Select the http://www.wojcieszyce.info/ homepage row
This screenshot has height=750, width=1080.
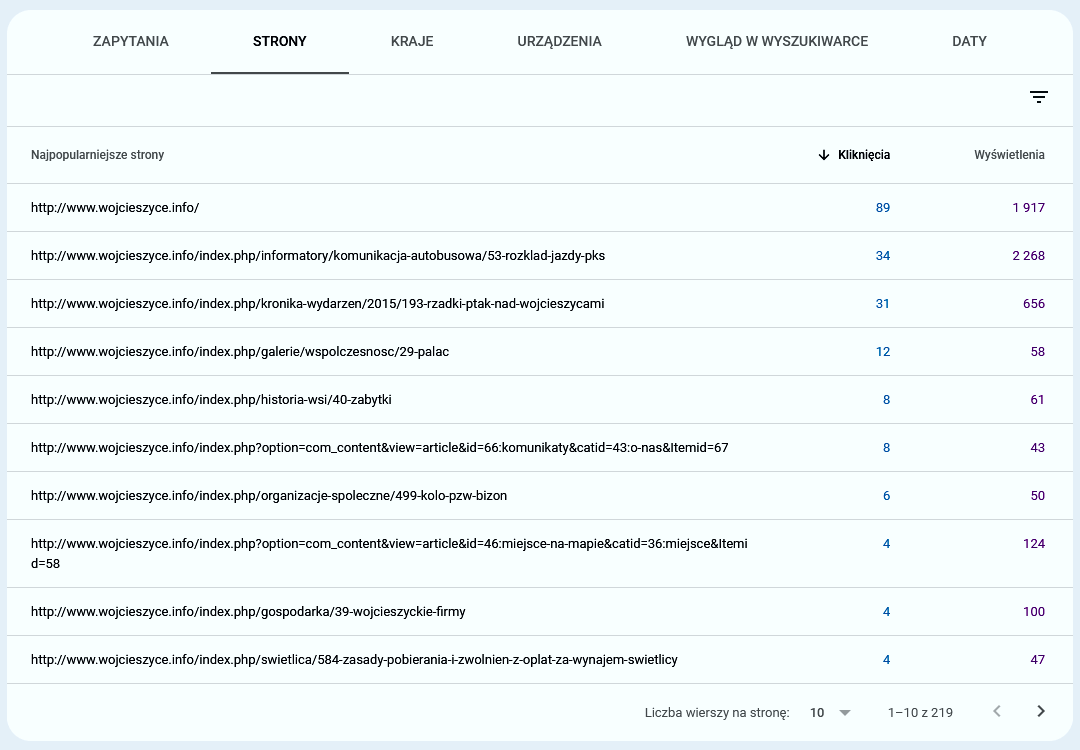540,207
